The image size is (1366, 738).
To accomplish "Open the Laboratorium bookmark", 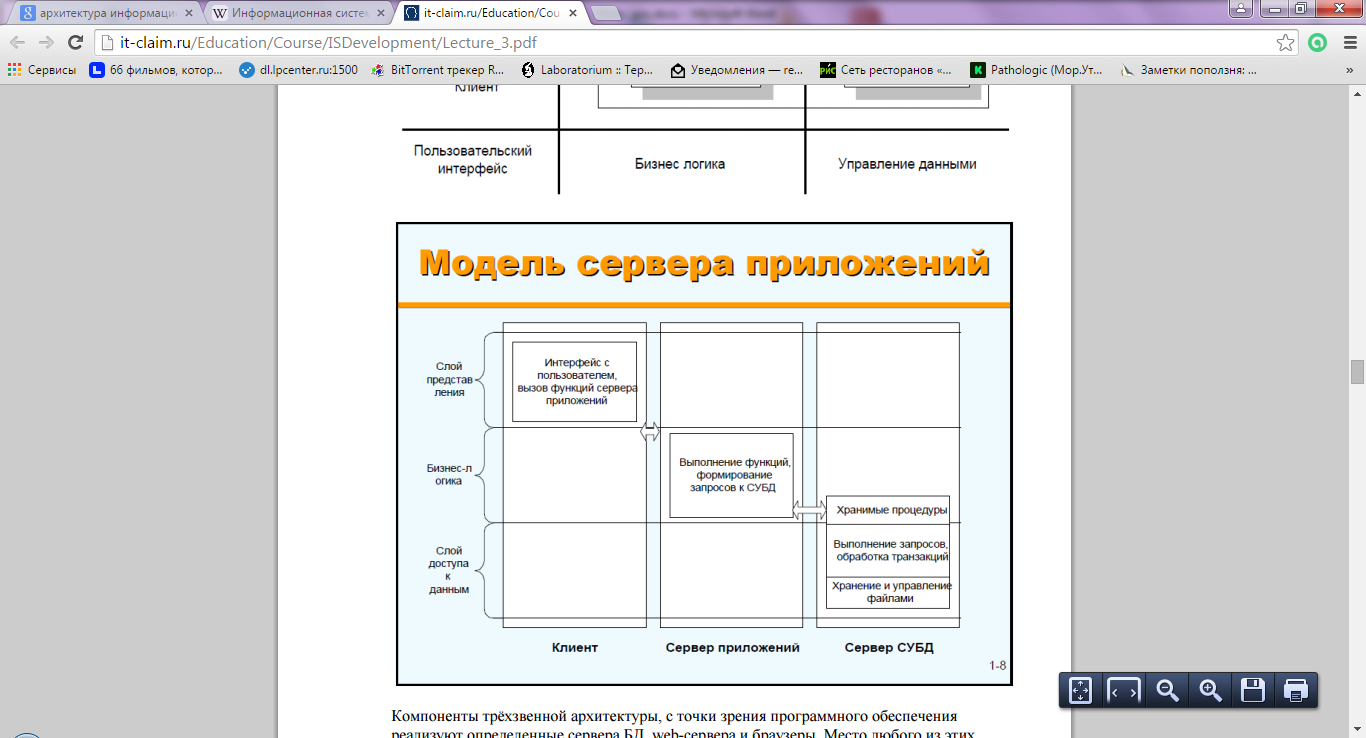I will pos(587,70).
